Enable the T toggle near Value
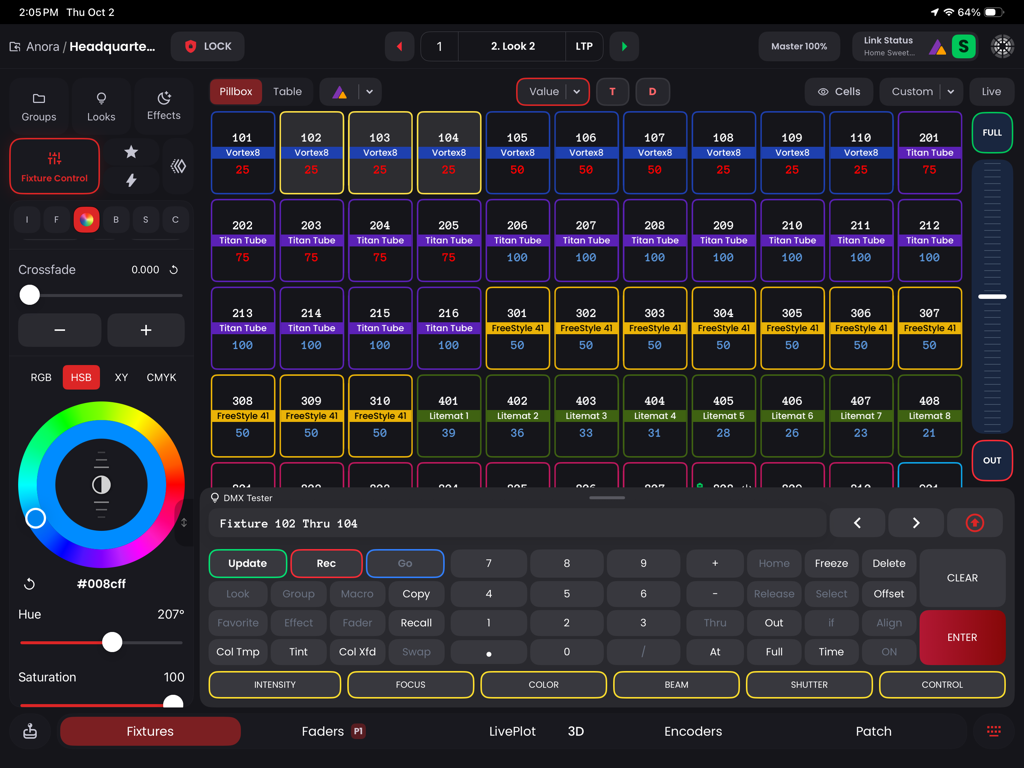Viewport: 1024px width, 768px height. pyautogui.click(x=612, y=91)
